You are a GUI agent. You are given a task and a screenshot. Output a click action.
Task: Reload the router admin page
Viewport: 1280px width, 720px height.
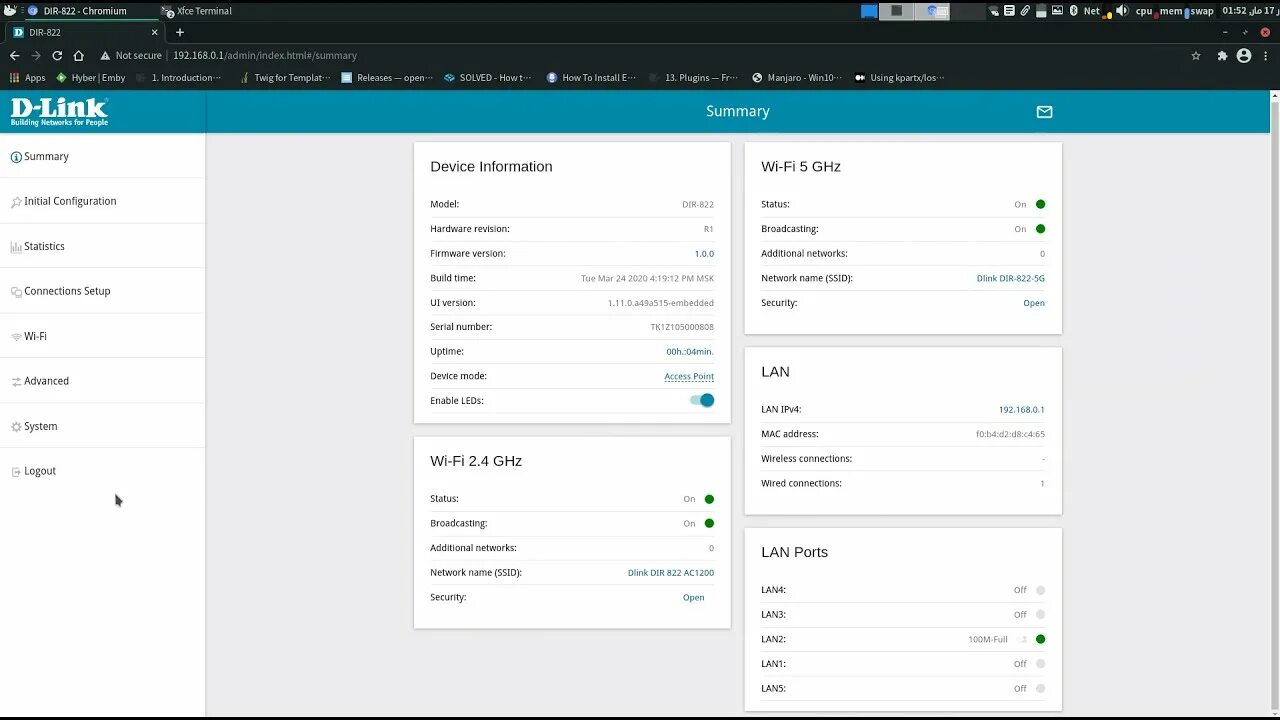pos(57,56)
